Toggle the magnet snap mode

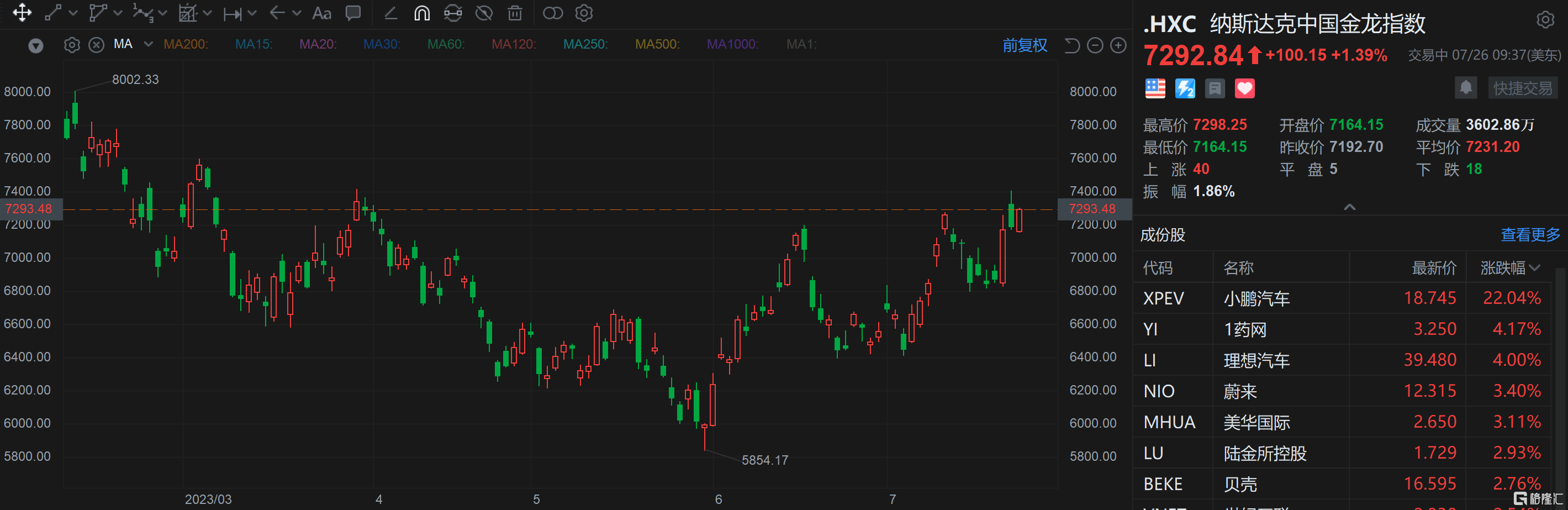point(422,13)
